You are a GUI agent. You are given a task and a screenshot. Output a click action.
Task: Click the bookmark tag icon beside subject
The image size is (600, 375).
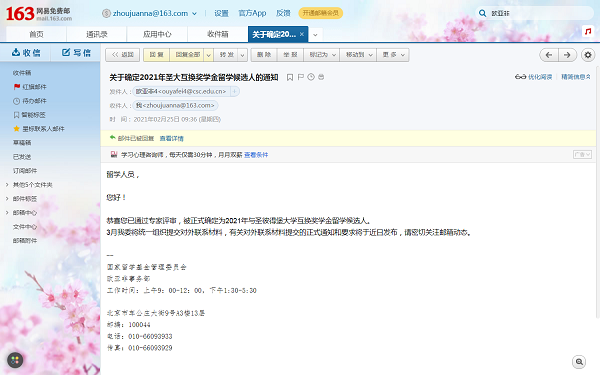(290, 77)
